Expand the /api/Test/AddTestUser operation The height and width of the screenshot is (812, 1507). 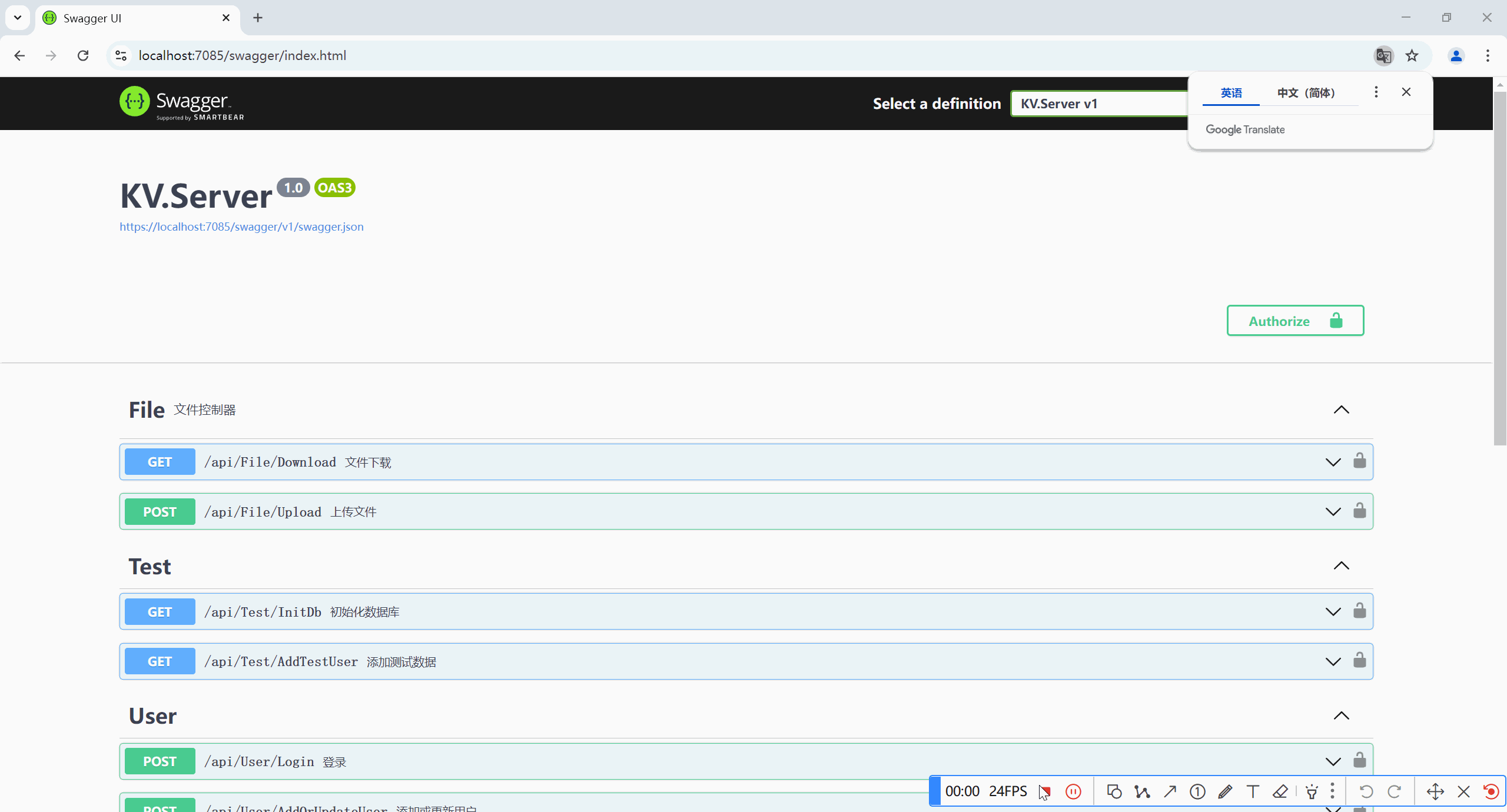(x=1333, y=661)
